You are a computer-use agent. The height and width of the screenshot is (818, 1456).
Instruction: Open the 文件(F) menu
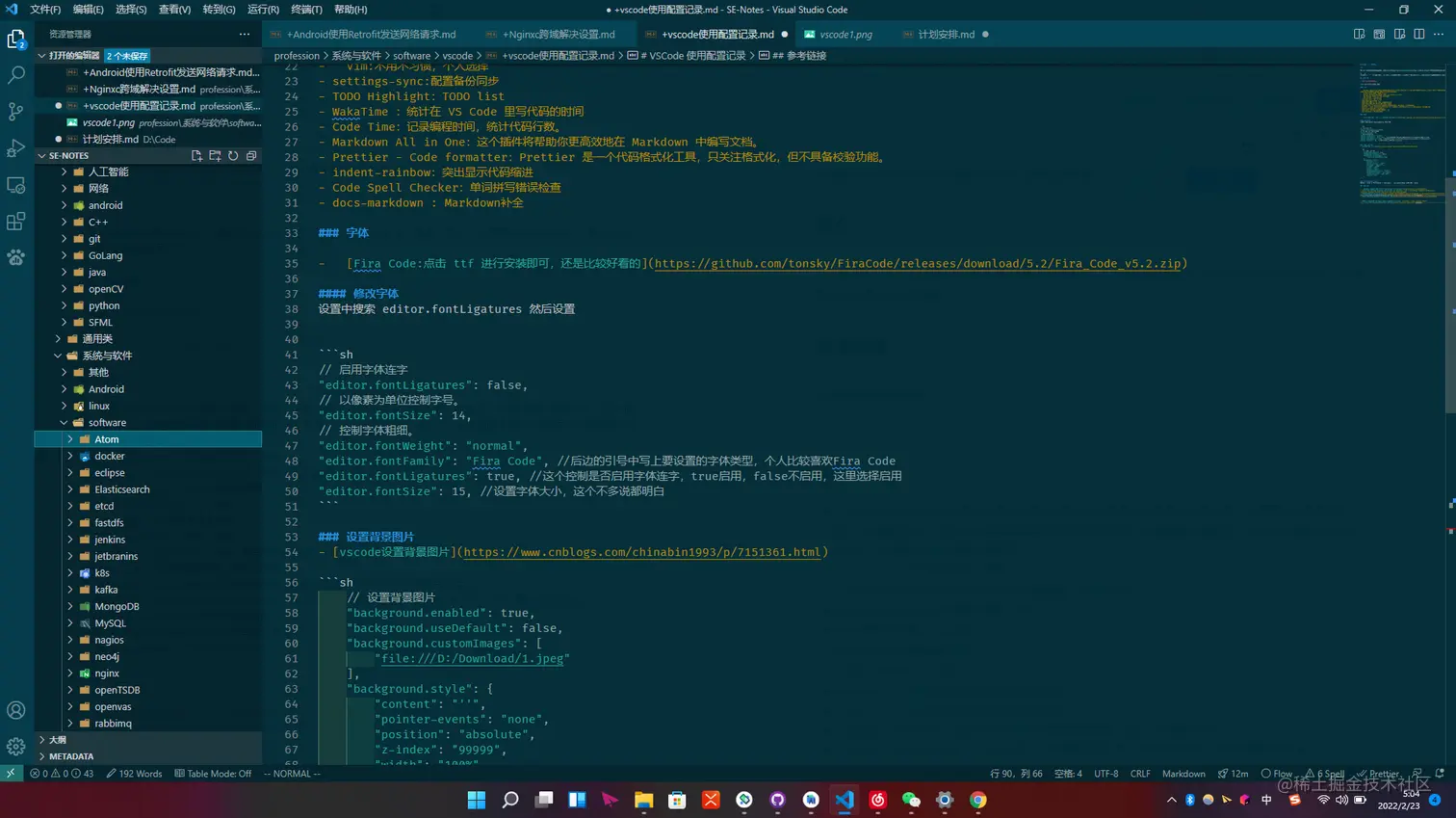pos(45,10)
